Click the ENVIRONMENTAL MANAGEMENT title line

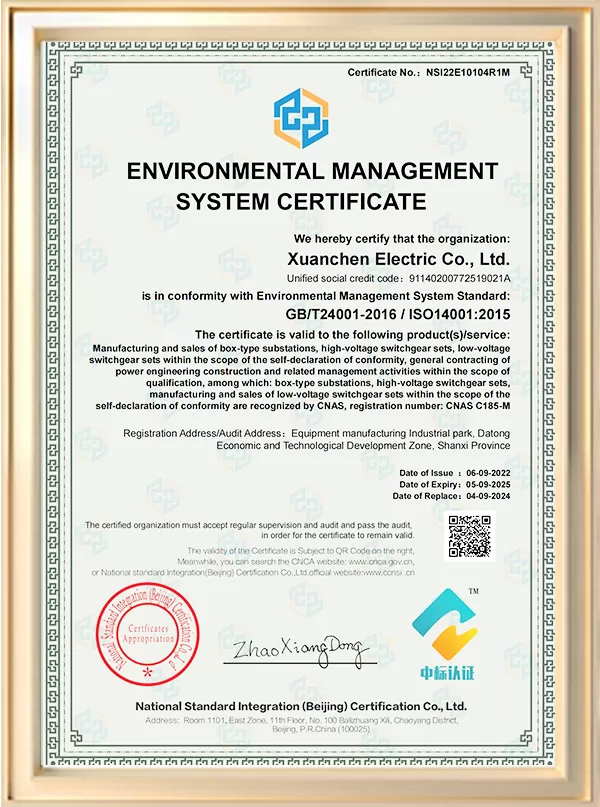(x=312, y=171)
